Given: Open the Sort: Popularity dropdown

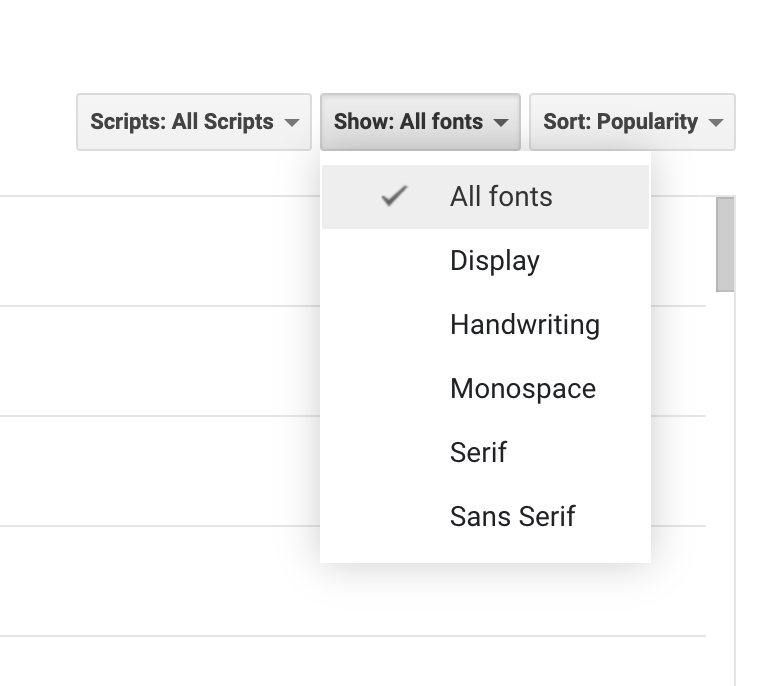Looking at the screenshot, I should click(631, 122).
